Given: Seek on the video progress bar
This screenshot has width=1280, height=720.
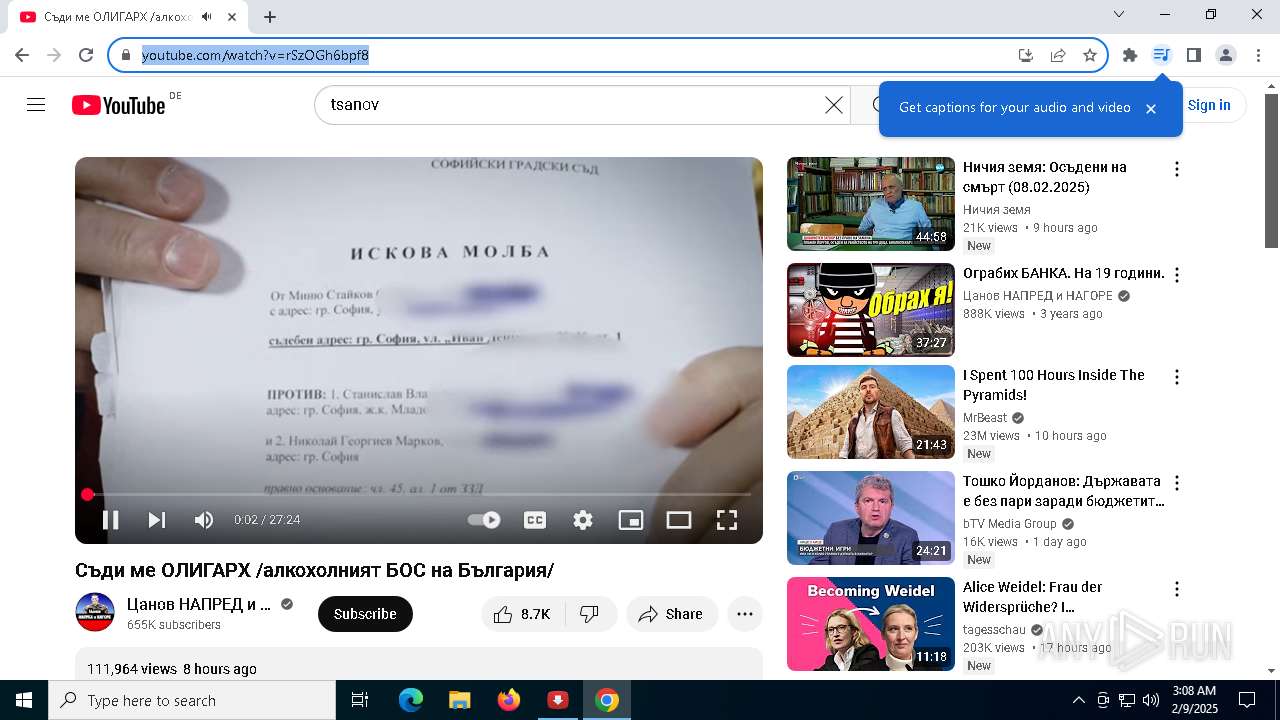Looking at the screenshot, I should (419, 494).
